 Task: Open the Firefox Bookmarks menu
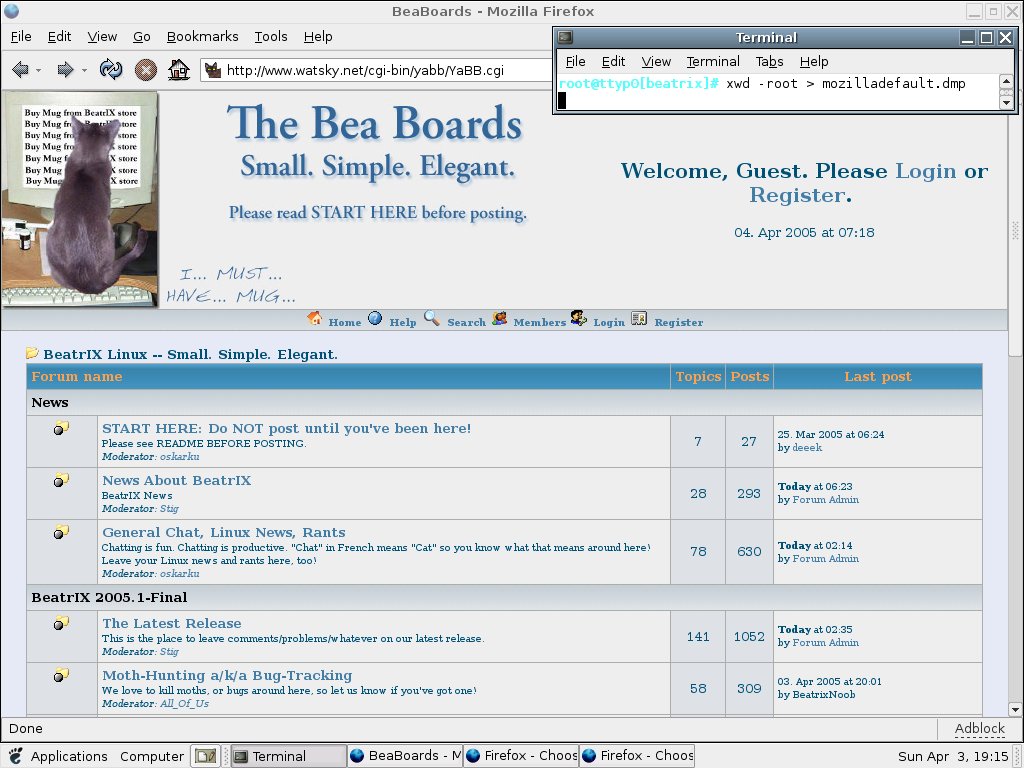click(202, 37)
